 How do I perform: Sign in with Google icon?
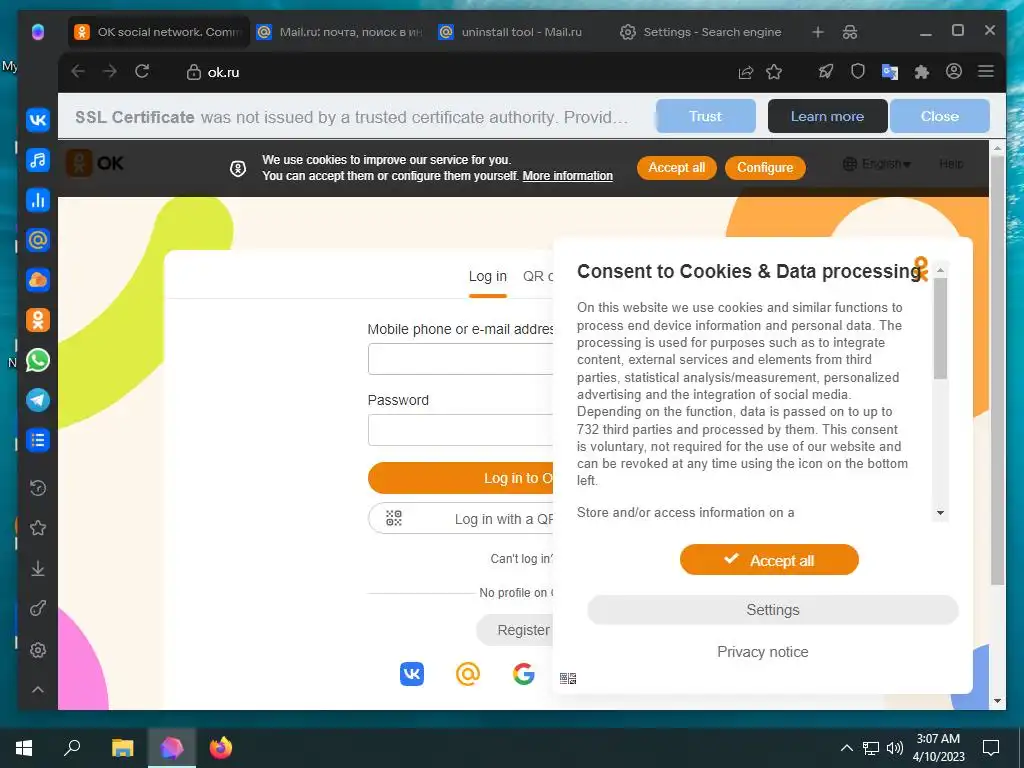click(524, 673)
